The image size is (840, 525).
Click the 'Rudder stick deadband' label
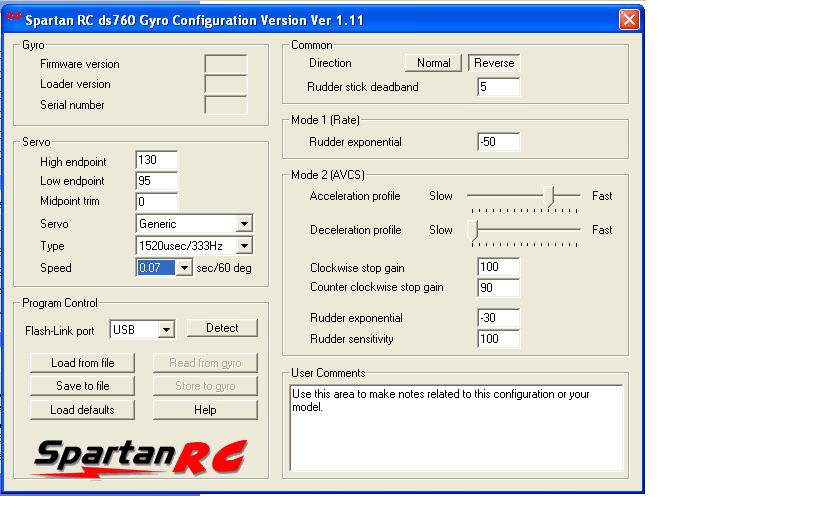[363, 87]
